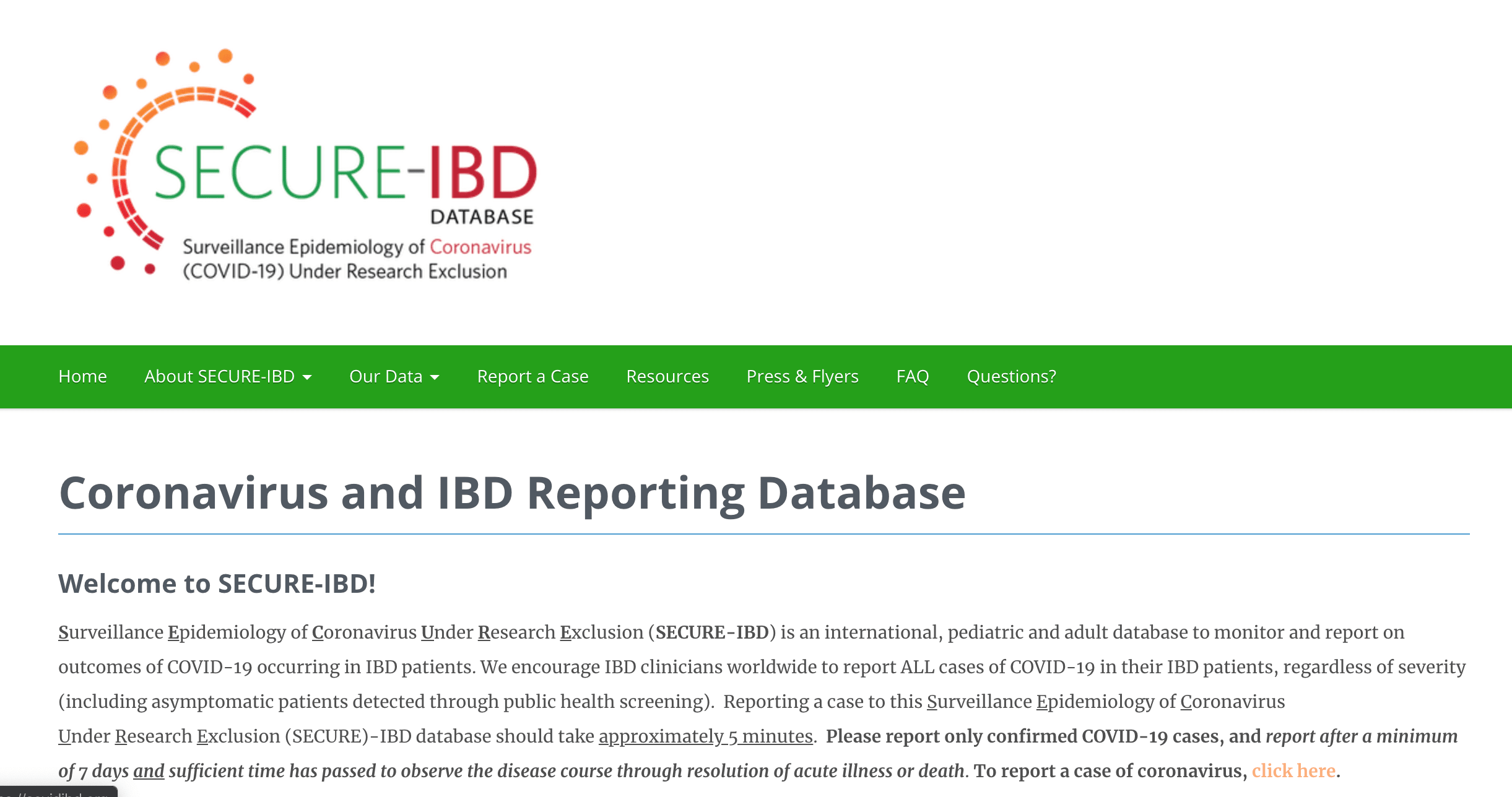Follow the orange "click here" link

(1293, 770)
